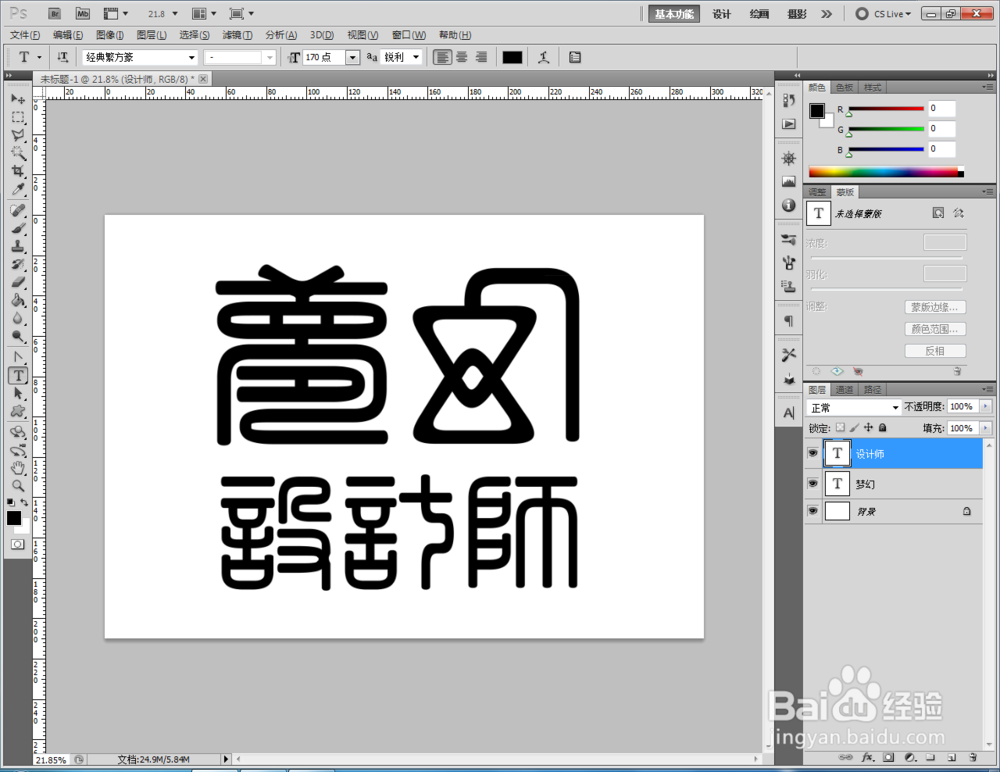This screenshot has height=772, width=1000.
Task: Select the Clone Stamp tool
Action: pos(18,246)
